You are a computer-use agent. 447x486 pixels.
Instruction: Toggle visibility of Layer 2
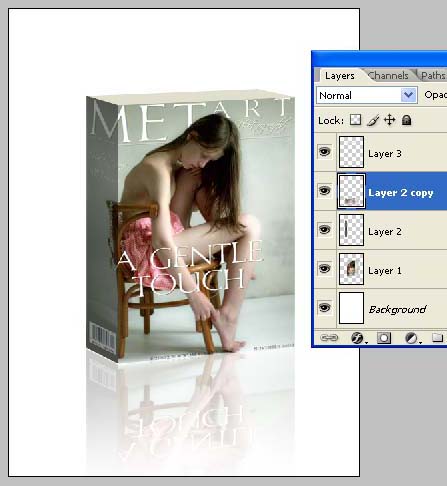point(325,230)
